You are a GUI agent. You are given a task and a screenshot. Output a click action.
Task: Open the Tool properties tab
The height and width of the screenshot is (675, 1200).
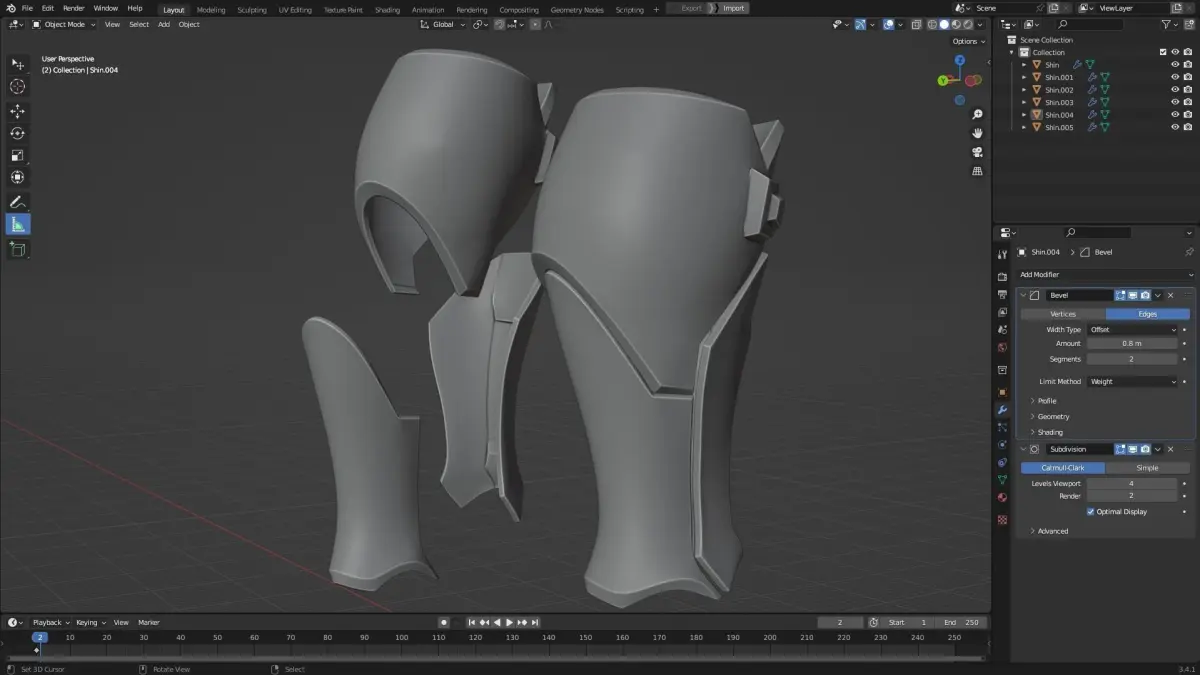1002,255
